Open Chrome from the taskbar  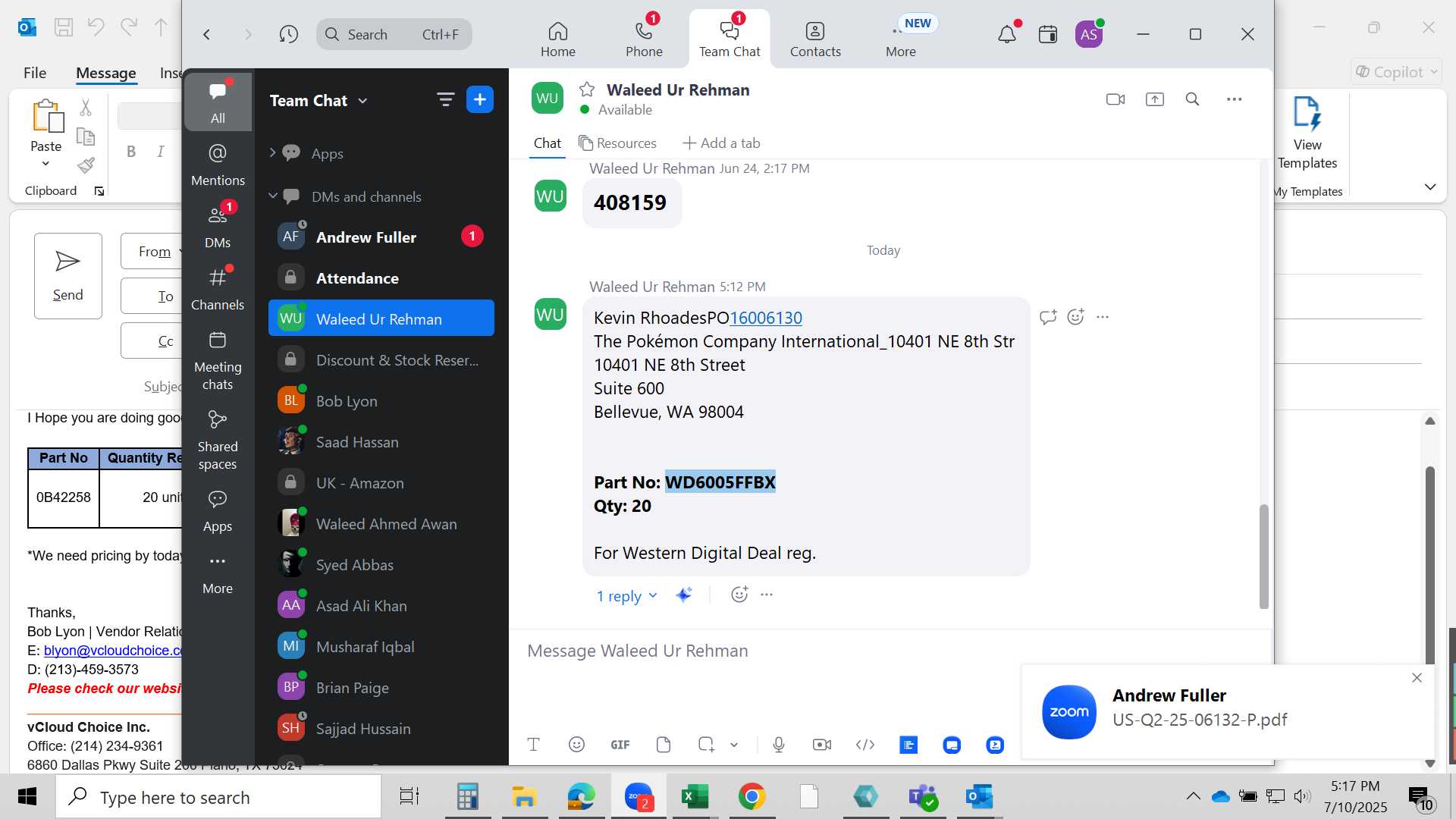pos(752,796)
